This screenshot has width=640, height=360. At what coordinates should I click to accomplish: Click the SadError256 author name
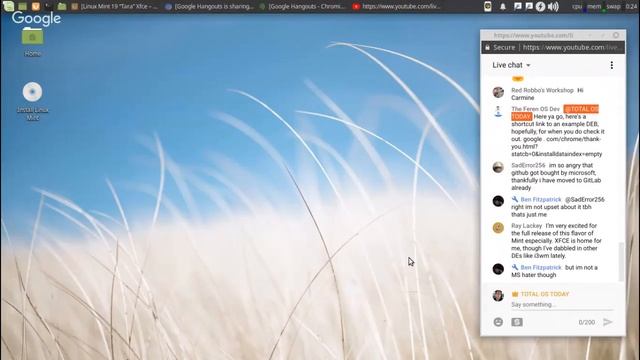click(528, 165)
